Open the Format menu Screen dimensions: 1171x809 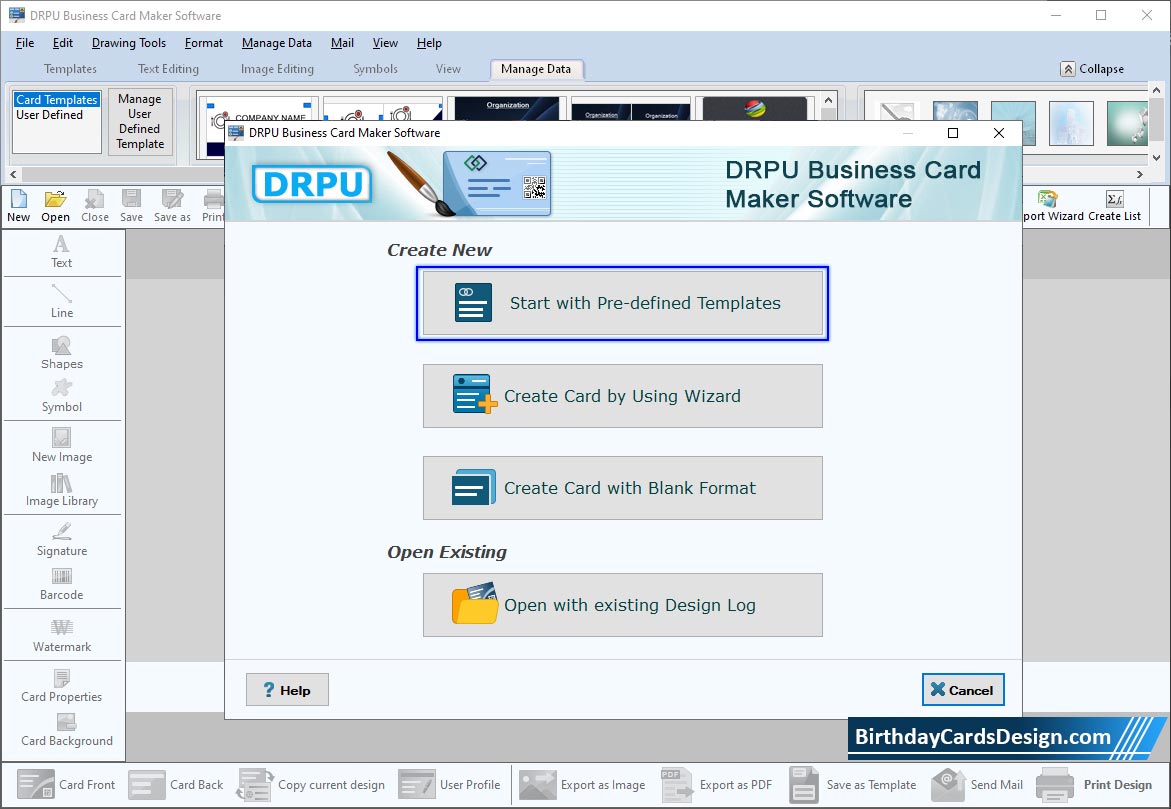(204, 43)
